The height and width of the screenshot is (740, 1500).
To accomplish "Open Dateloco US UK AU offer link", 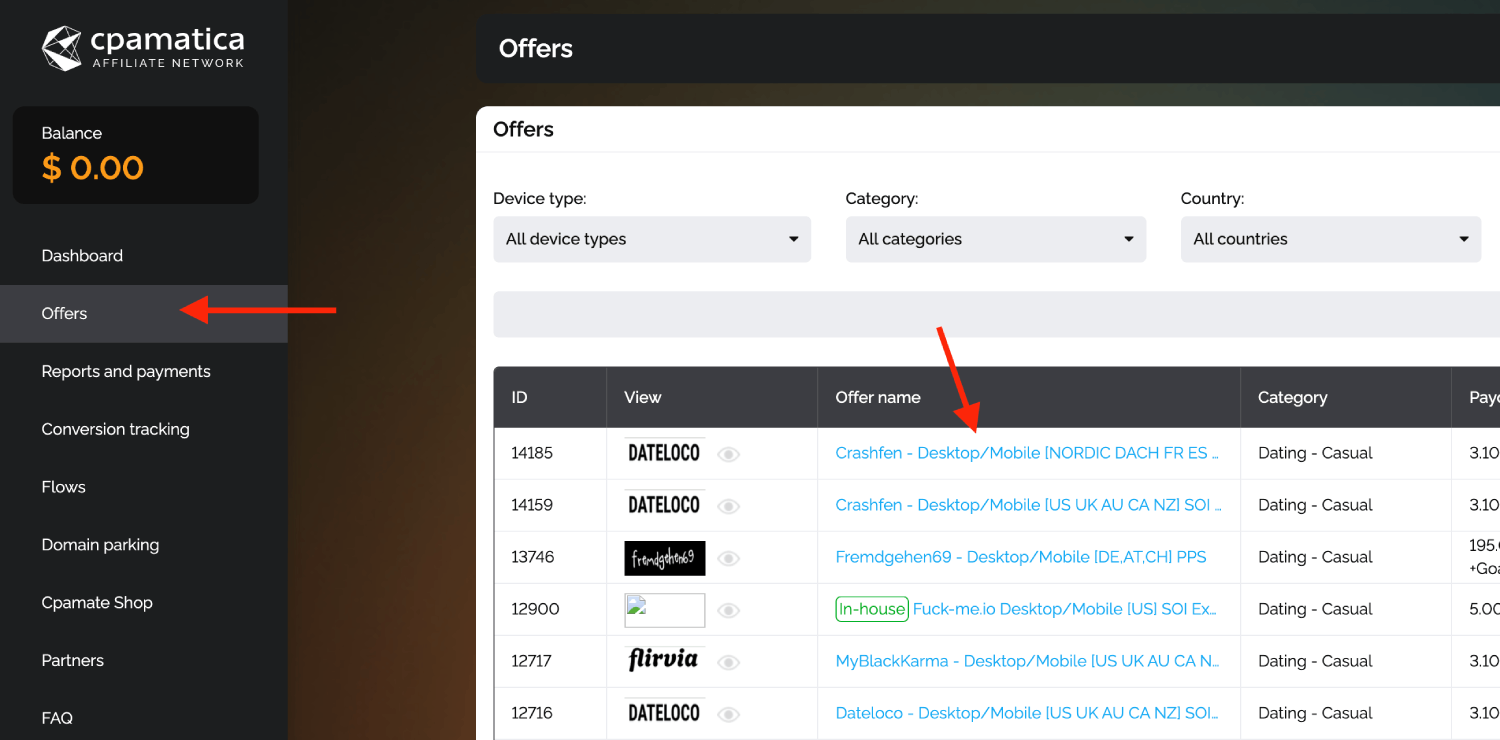I will pyautogui.click(x=1027, y=713).
